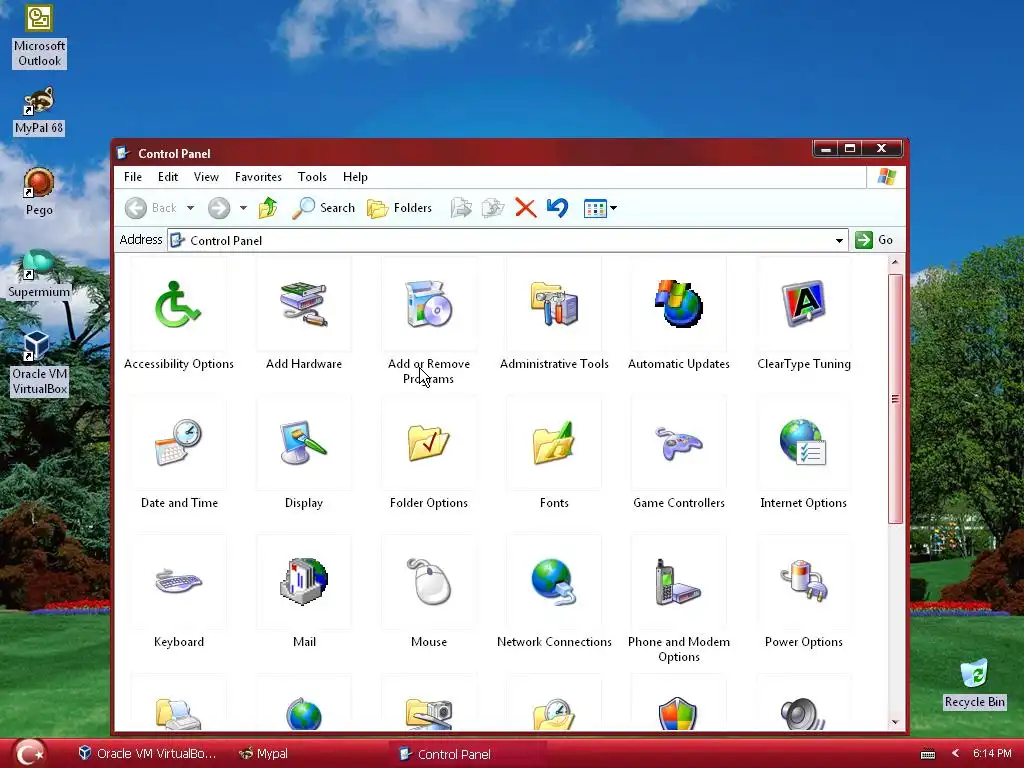Image resolution: width=1024 pixels, height=768 pixels.
Task: Click the Copy To toolbar icon
Action: pos(493,208)
